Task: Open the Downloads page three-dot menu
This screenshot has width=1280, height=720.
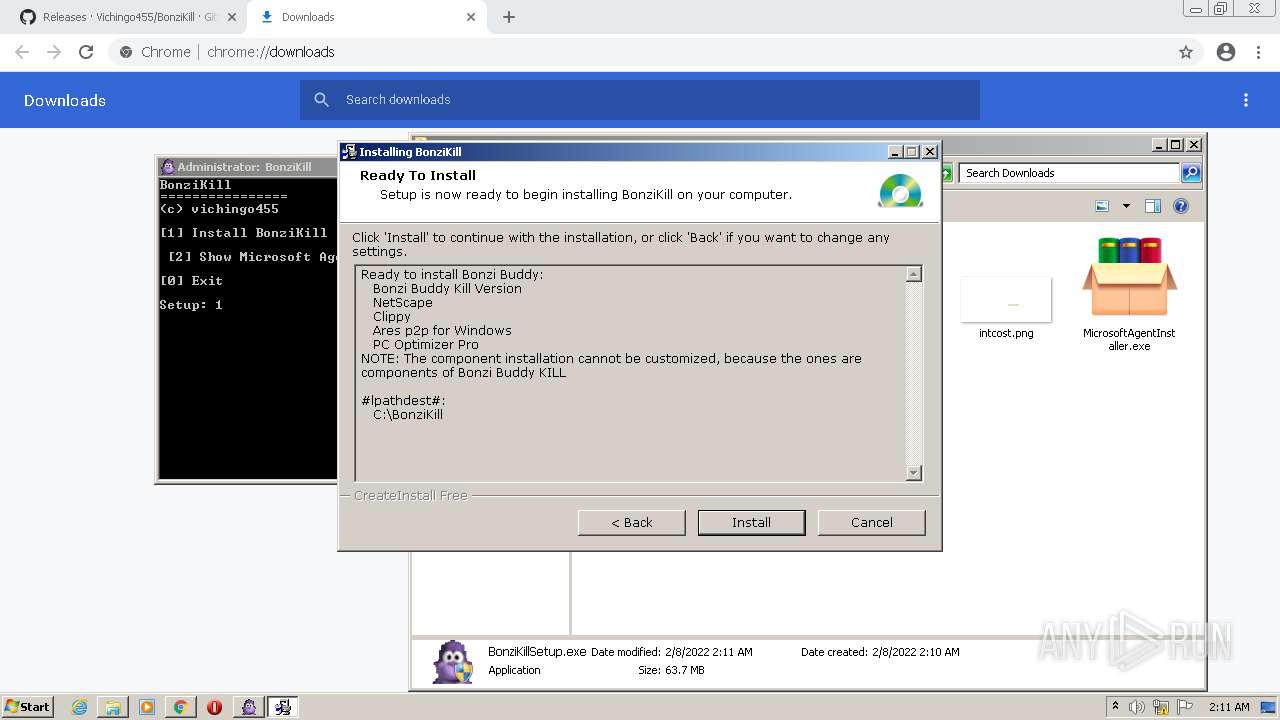Action: coord(1246,100)
